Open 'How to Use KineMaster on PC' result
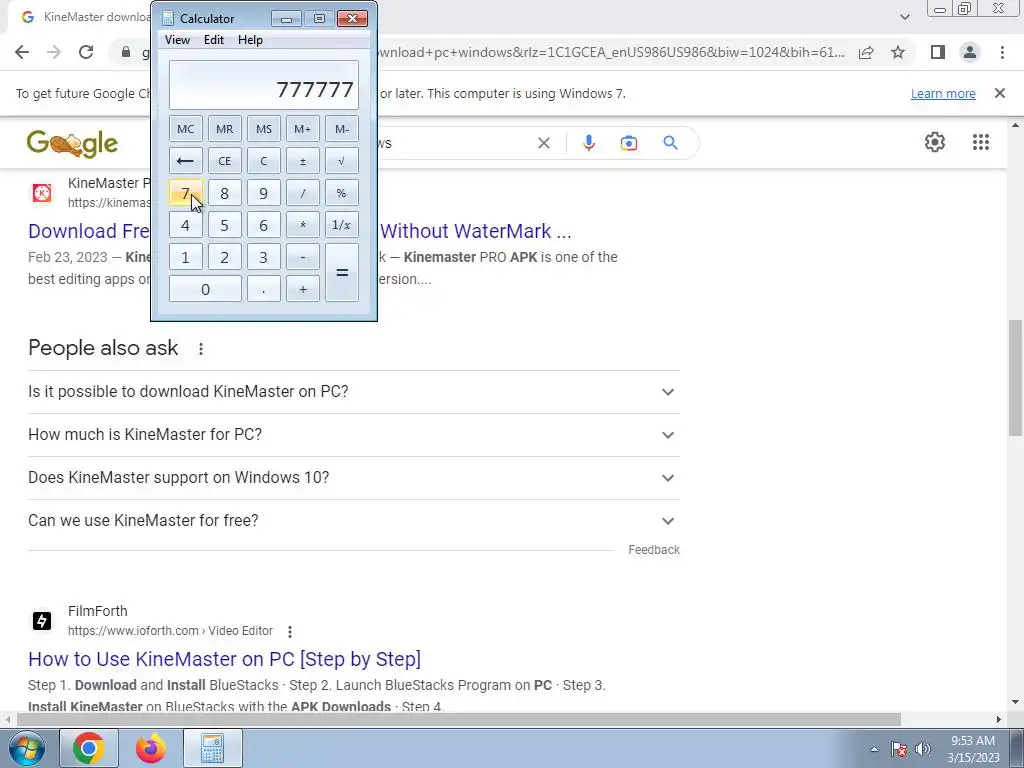The width and height of the screenshot is (1024, 768). coord(224,659)
